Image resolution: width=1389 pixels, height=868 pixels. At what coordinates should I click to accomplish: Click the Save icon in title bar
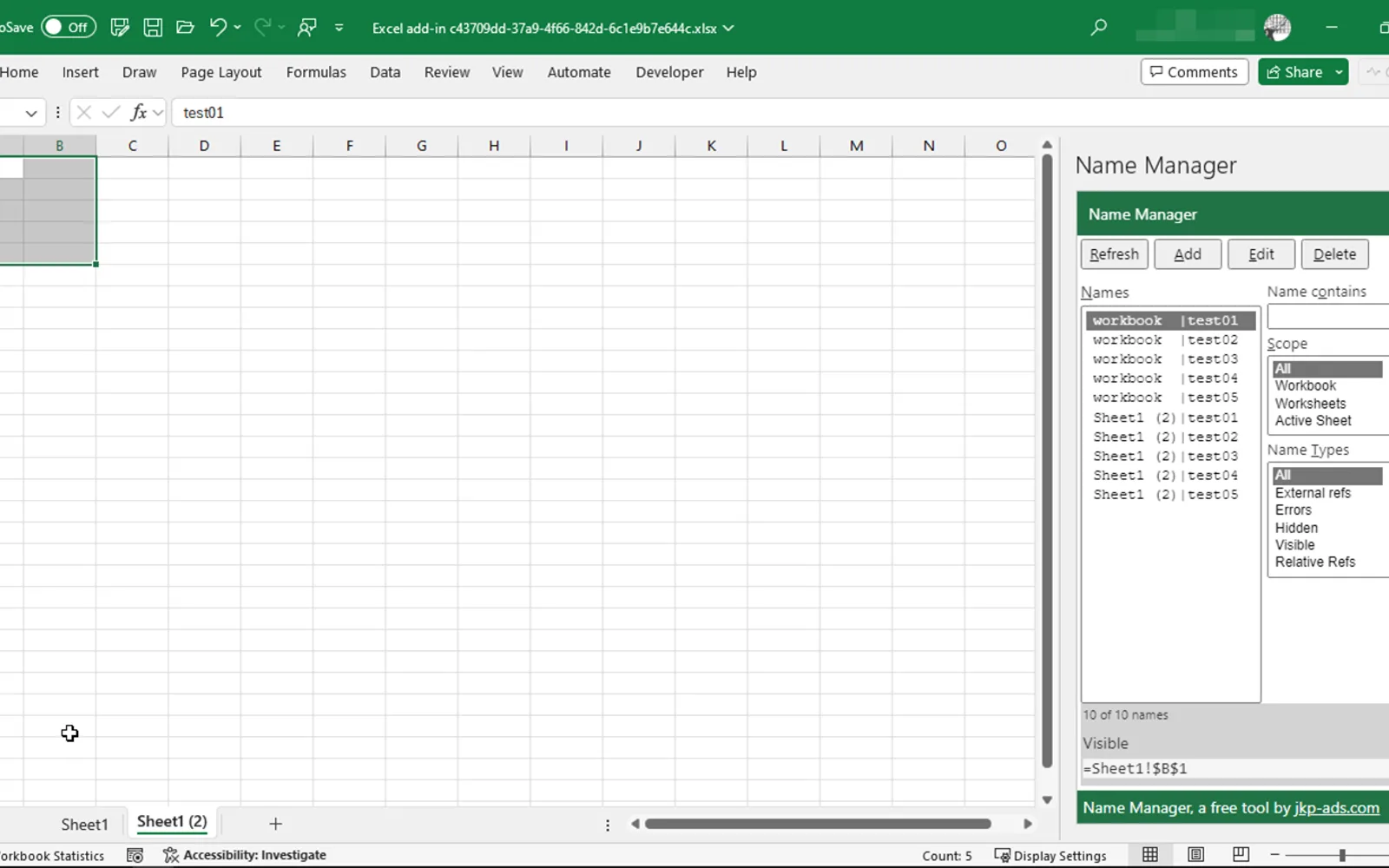pos(153,28)
